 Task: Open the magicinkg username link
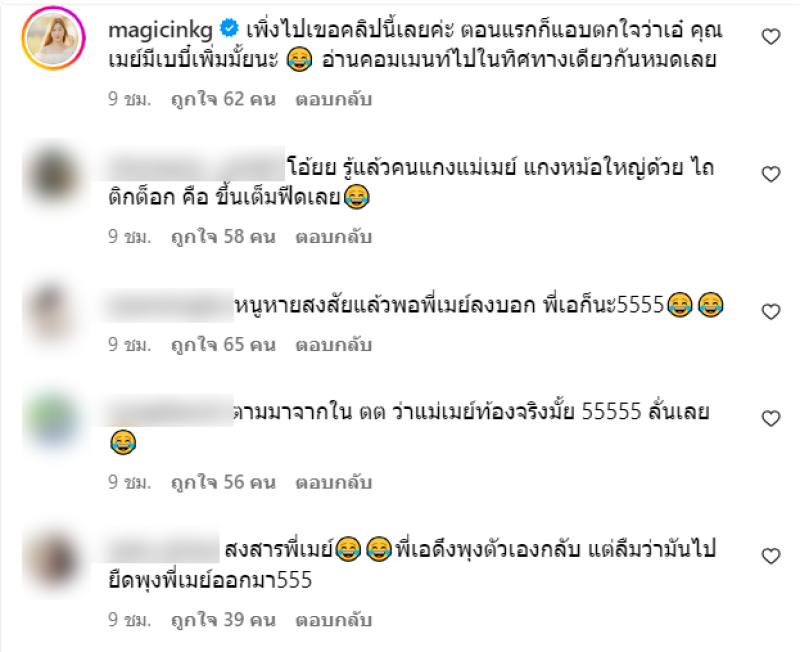click(160, 31)
